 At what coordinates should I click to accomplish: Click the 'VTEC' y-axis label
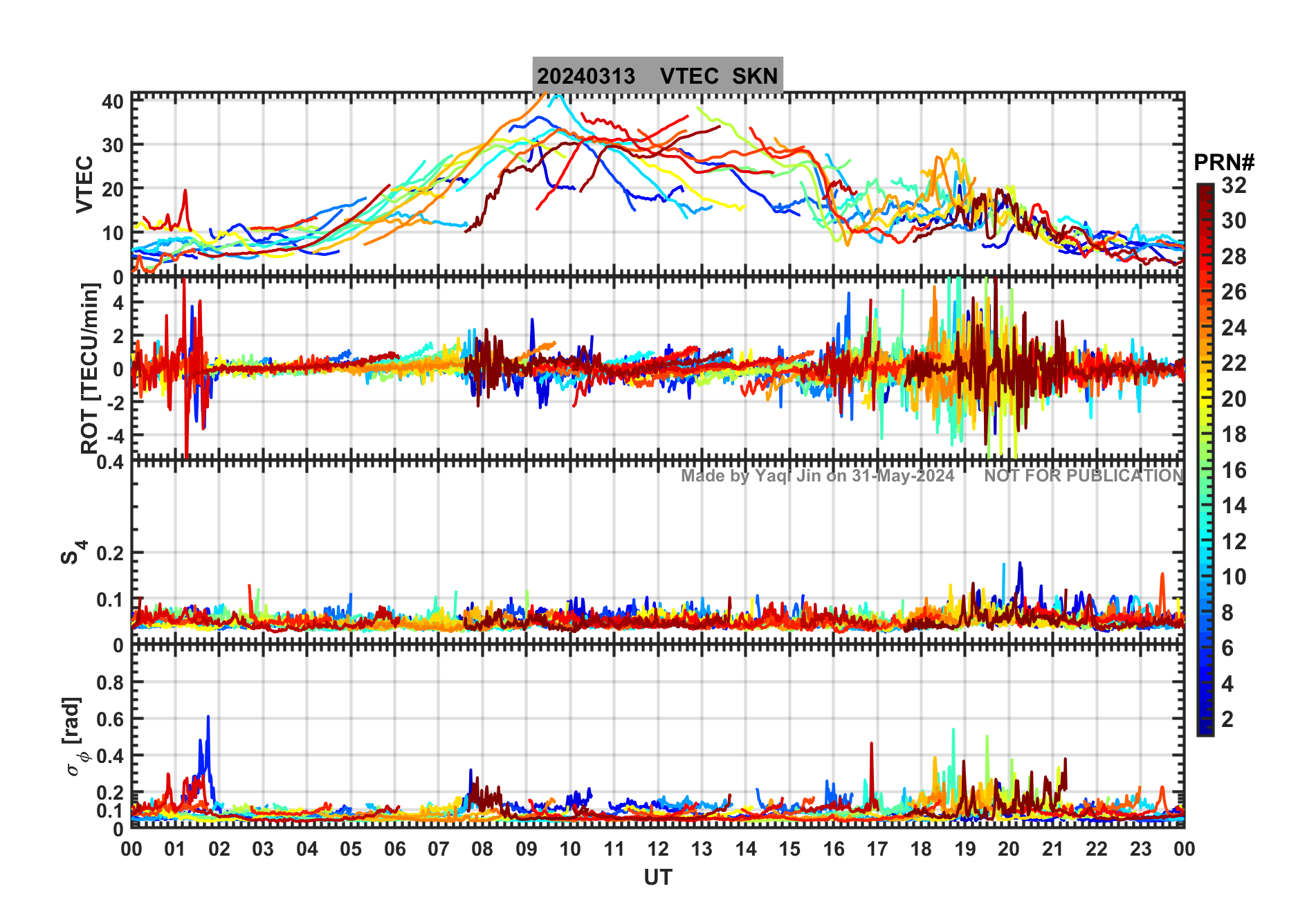84,184
